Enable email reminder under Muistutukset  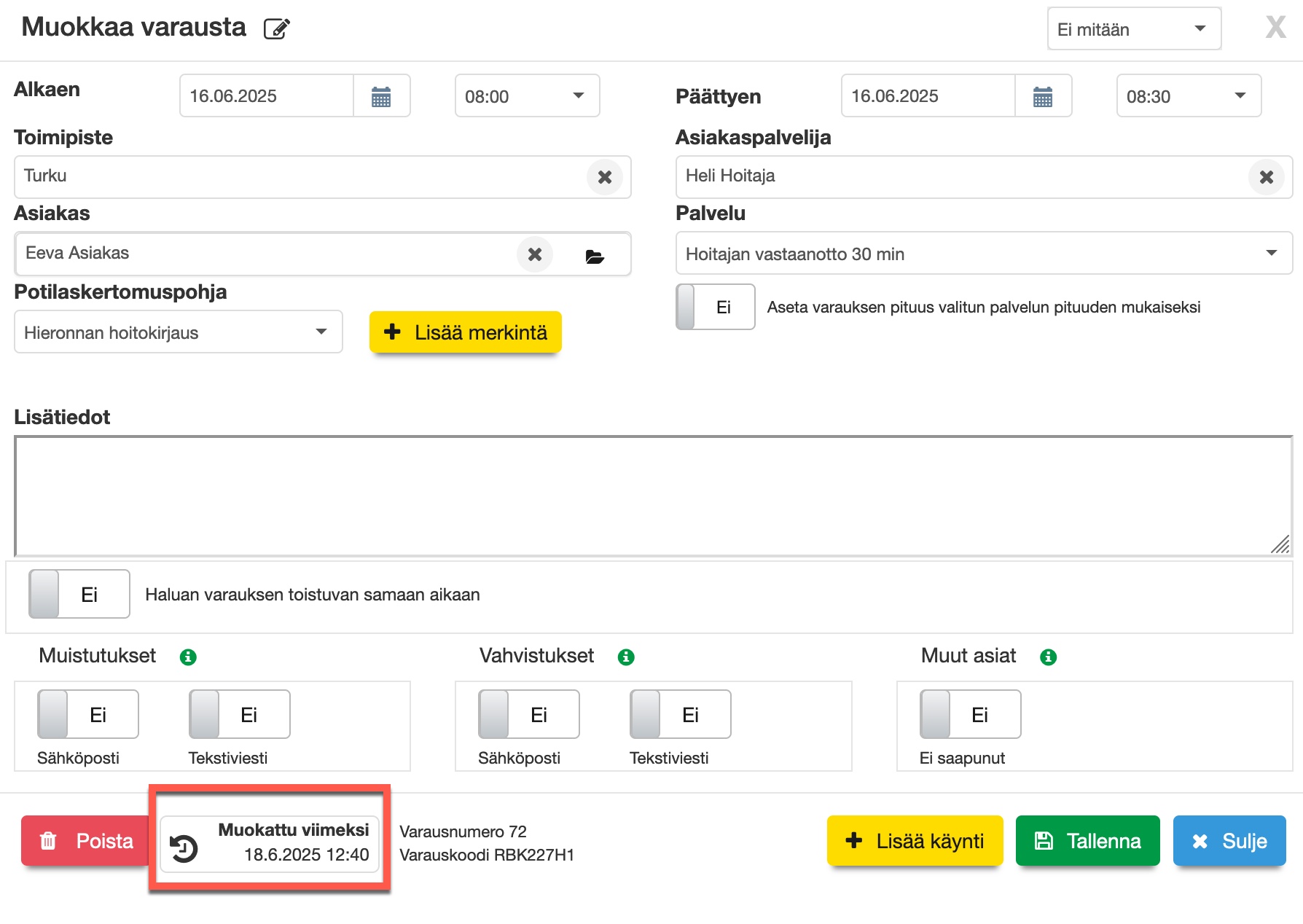[88, 715]
